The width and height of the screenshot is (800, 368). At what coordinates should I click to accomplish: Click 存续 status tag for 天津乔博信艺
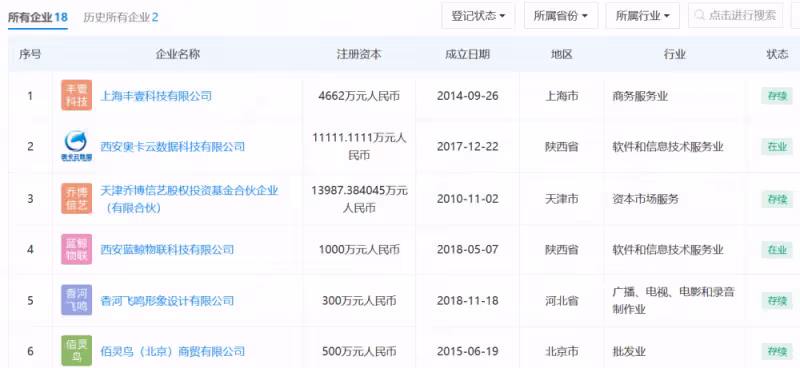point(777,199)
